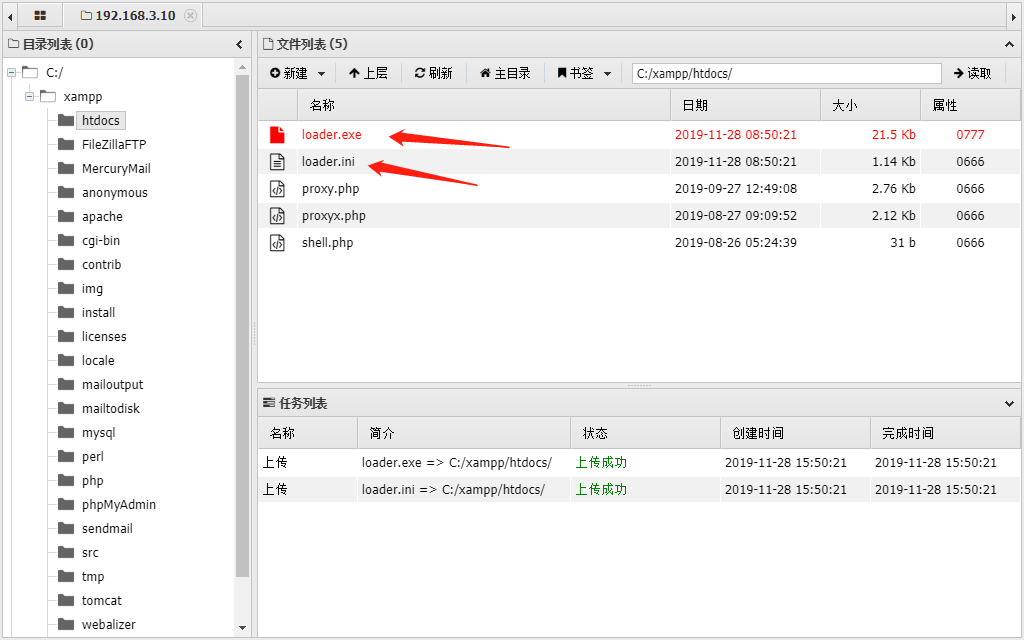The height and width of the screenshot is (640, 1024).
Task: Open the apache folder
Action: [102, 217]
